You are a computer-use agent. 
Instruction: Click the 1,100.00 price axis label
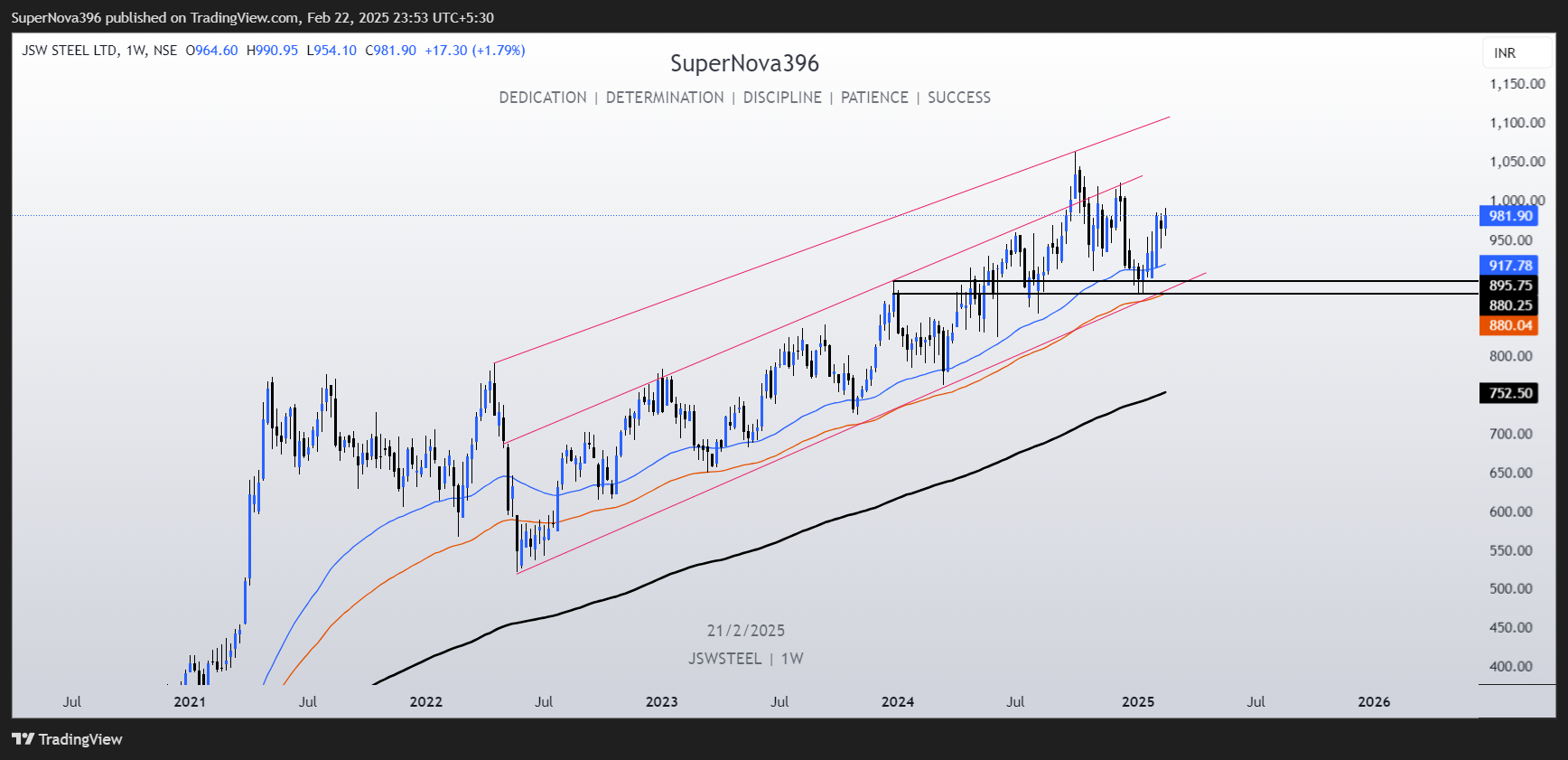click(1517, 123)
